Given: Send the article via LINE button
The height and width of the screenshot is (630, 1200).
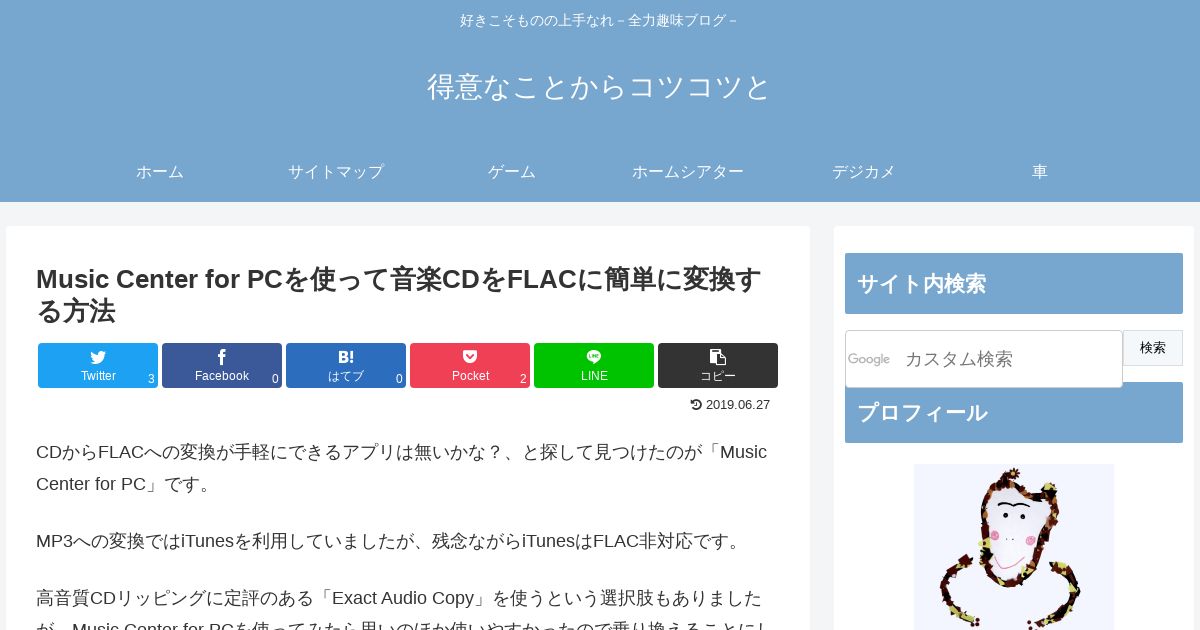Looking at the screenshot, I should click(594, 365).
